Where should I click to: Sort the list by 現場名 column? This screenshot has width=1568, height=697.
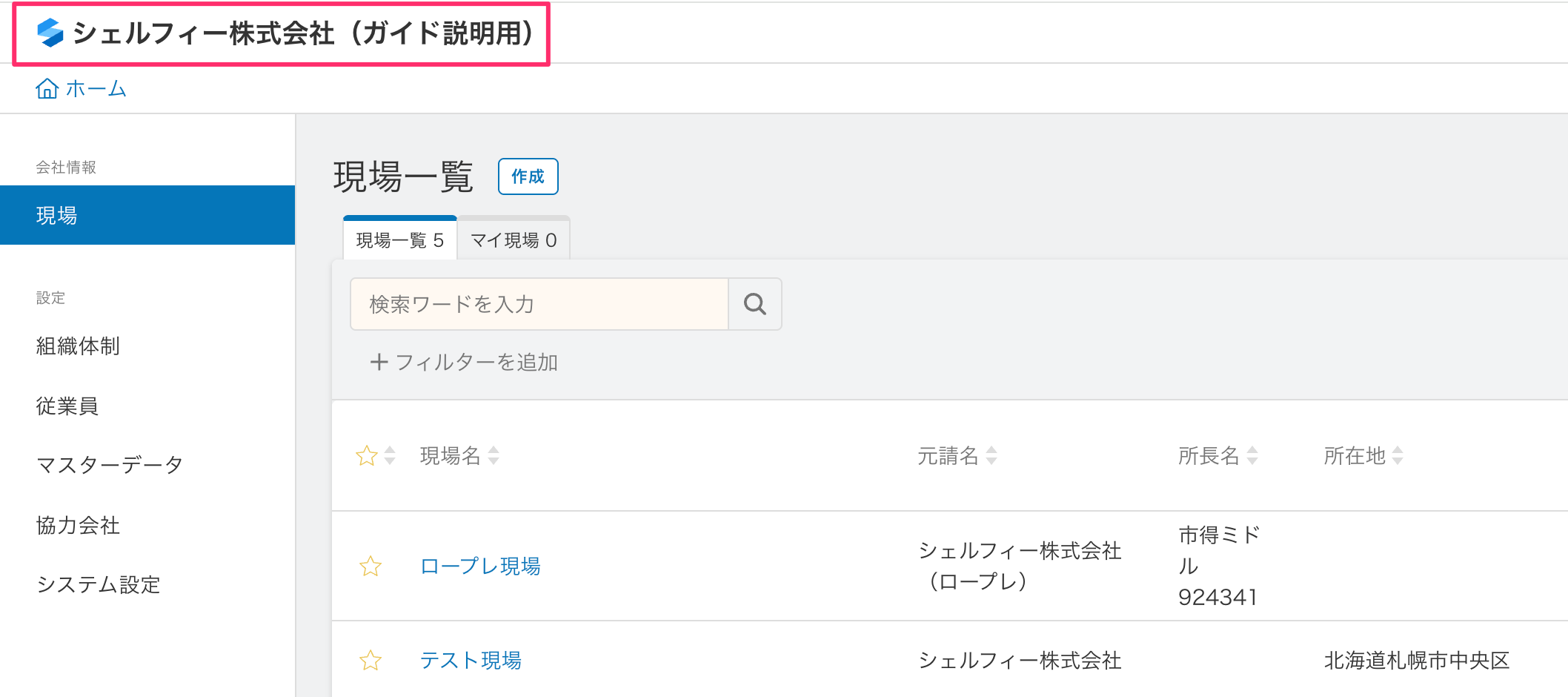click(494, 455)
